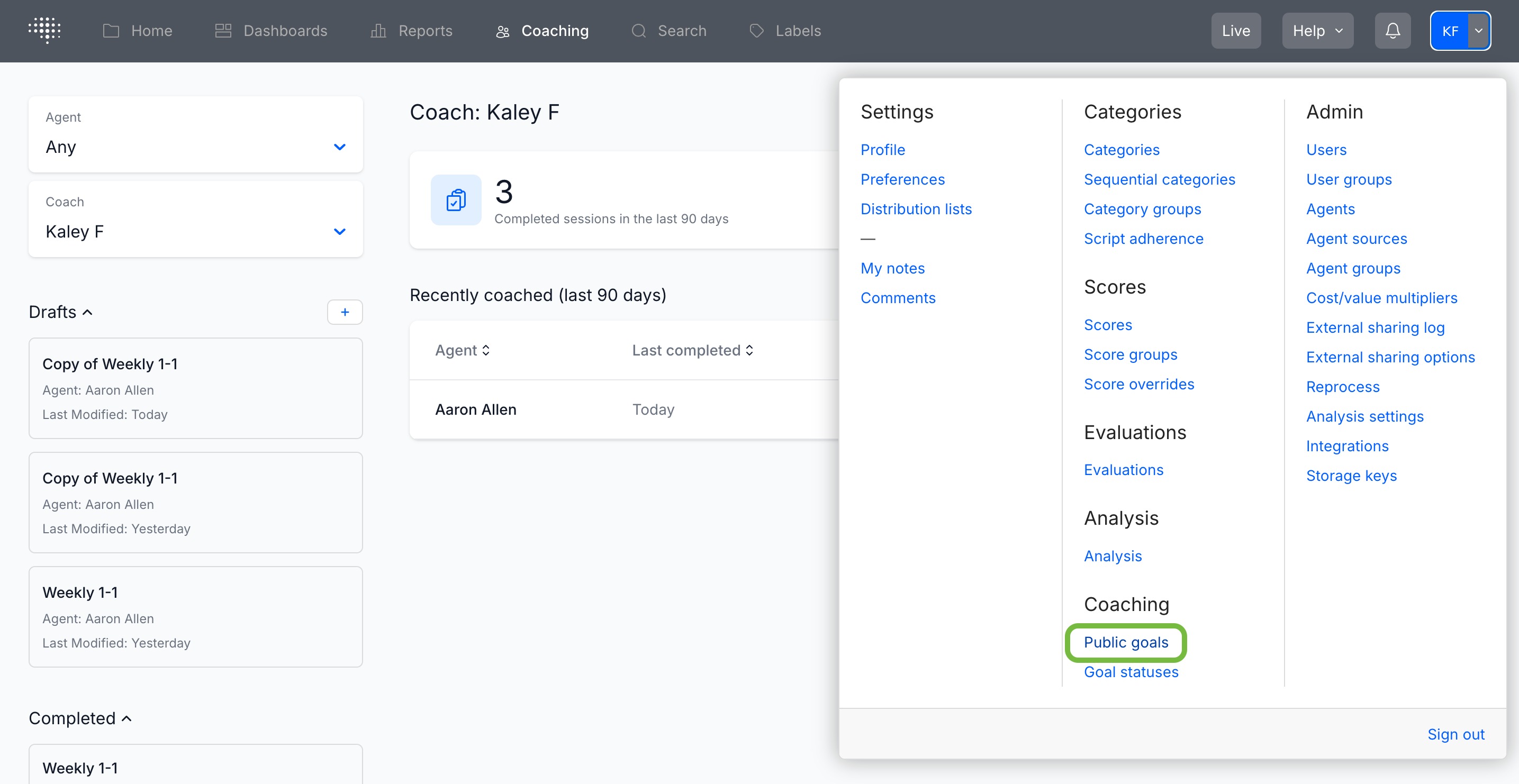Click the Home folder icon
The width and height of the screenshot is (1519, 784).
(x=111, y=31)
